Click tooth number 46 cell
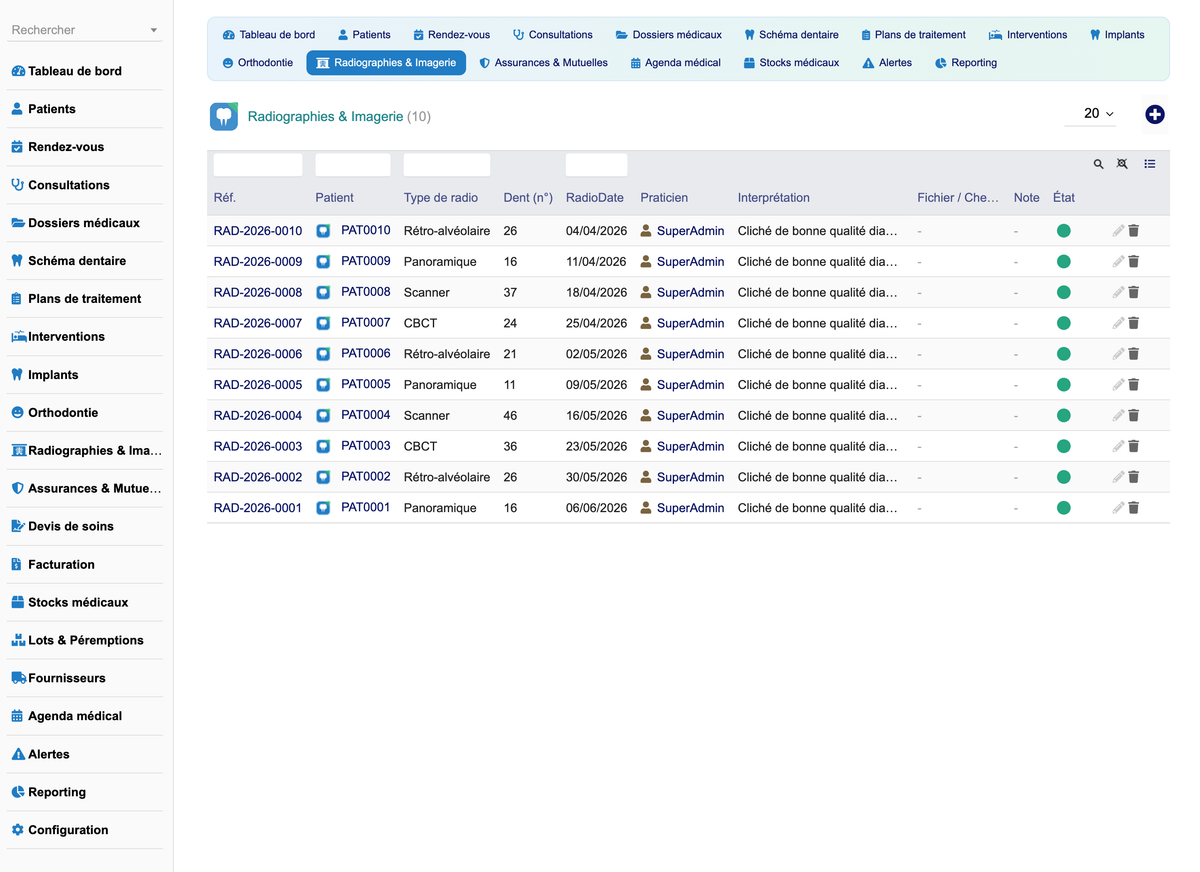 (510, 416)
